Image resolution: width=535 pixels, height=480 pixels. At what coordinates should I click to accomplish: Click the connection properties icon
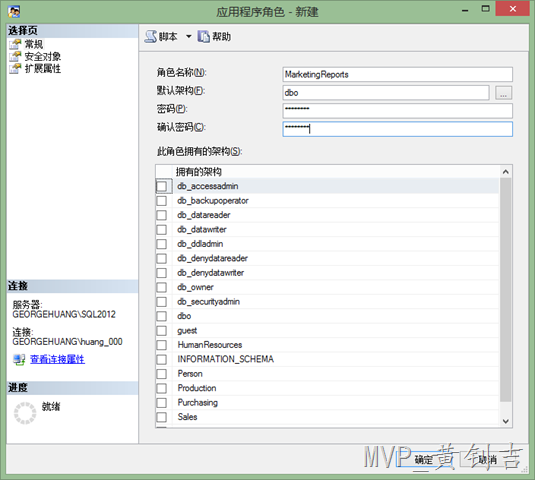click(x=19, y=359)
